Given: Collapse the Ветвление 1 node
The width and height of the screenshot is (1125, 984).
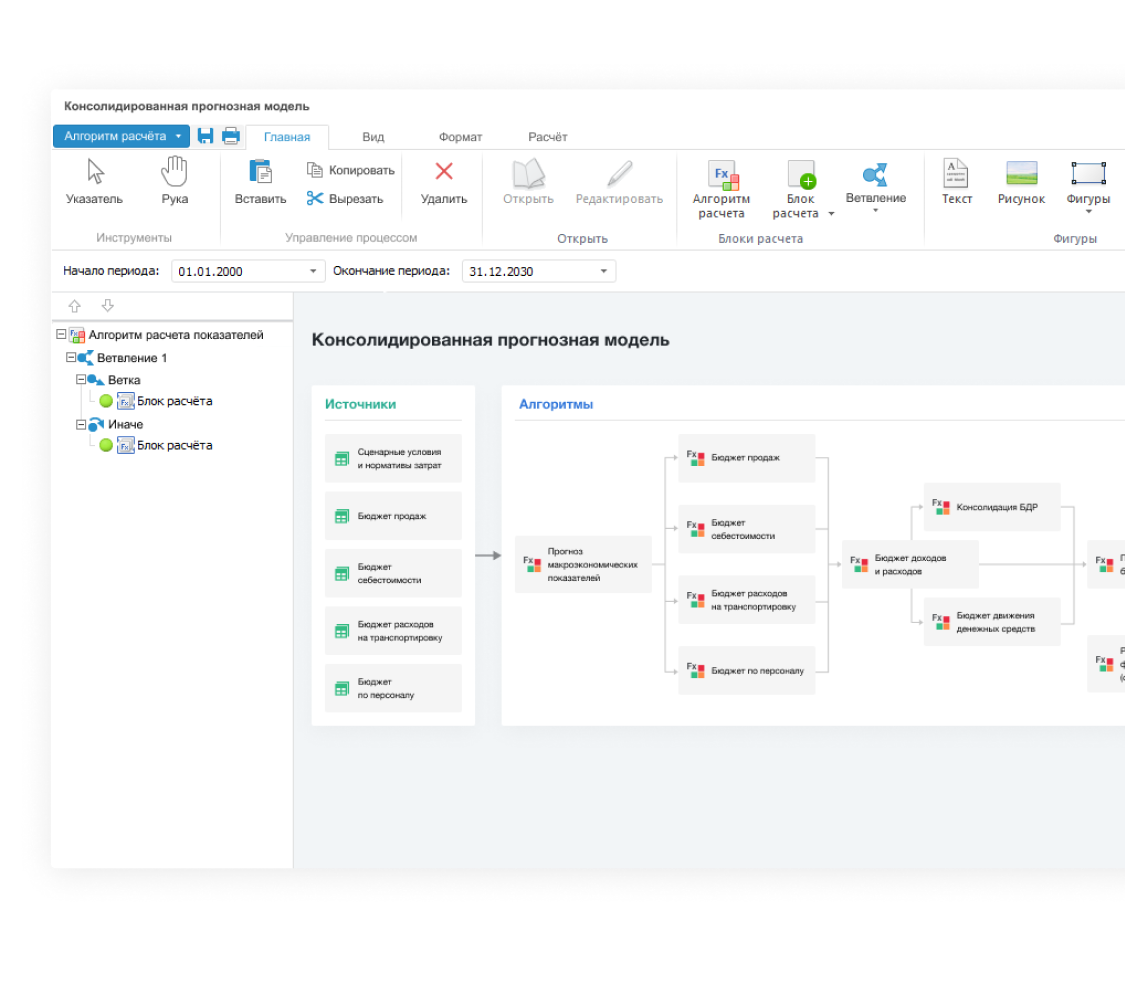Looking at the screenshot, I should 71,357.
